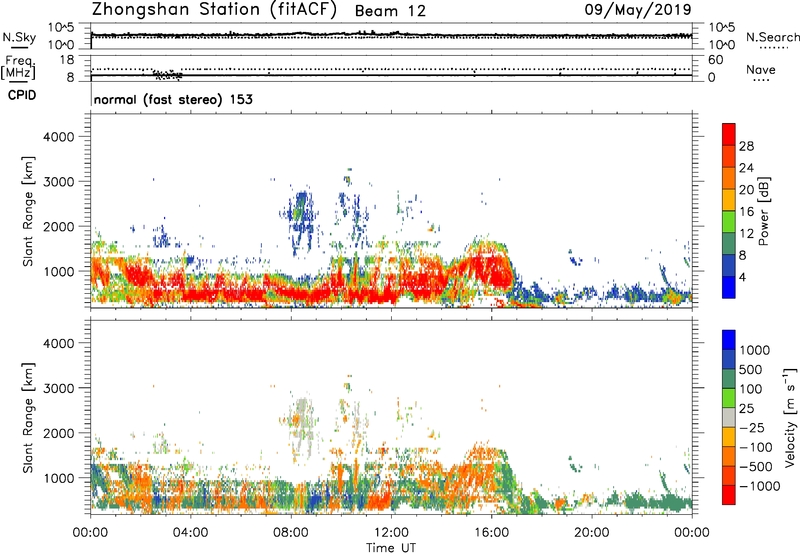This screenshot has width=800, height=554.
Task: Click the Time UT axis label
Action: [x=391, y=548]
